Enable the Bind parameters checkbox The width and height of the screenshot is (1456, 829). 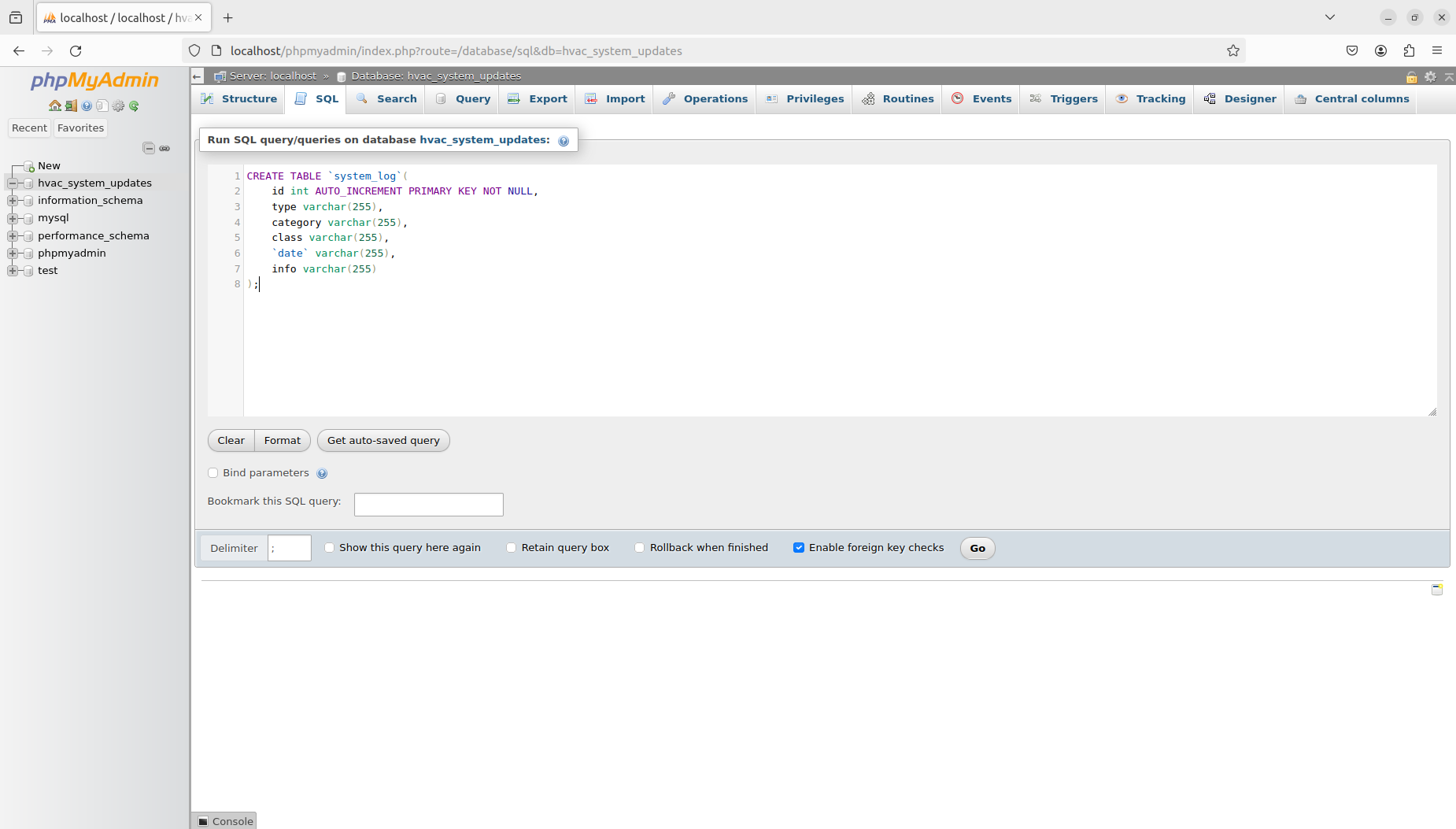tap(212, 473)
